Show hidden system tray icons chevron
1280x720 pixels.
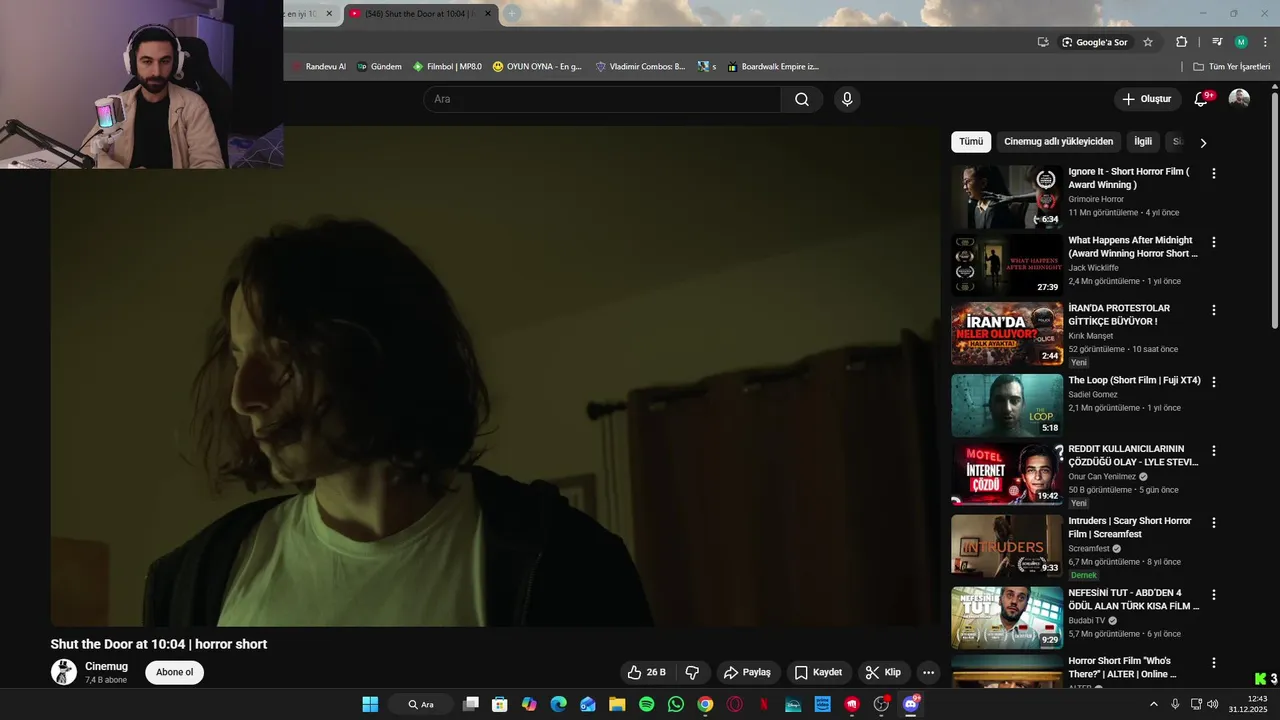click(x=1153, y=704)
